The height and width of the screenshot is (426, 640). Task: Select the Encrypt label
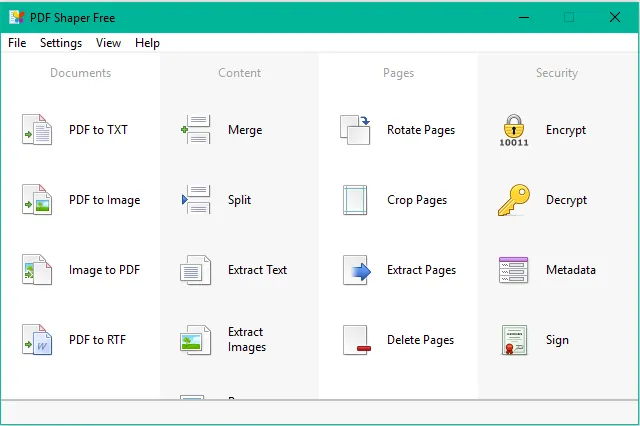(x=566, y=130)
